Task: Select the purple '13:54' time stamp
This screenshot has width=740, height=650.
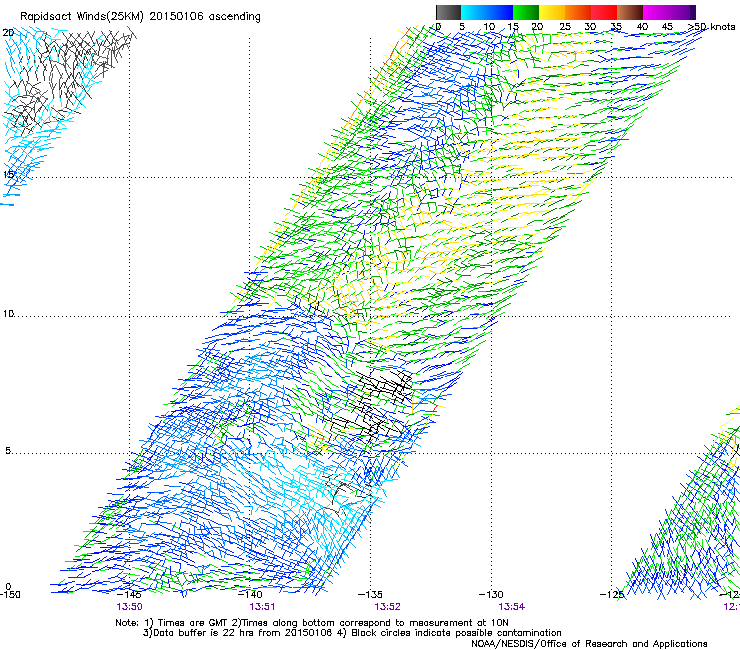Action: point(512,607)
